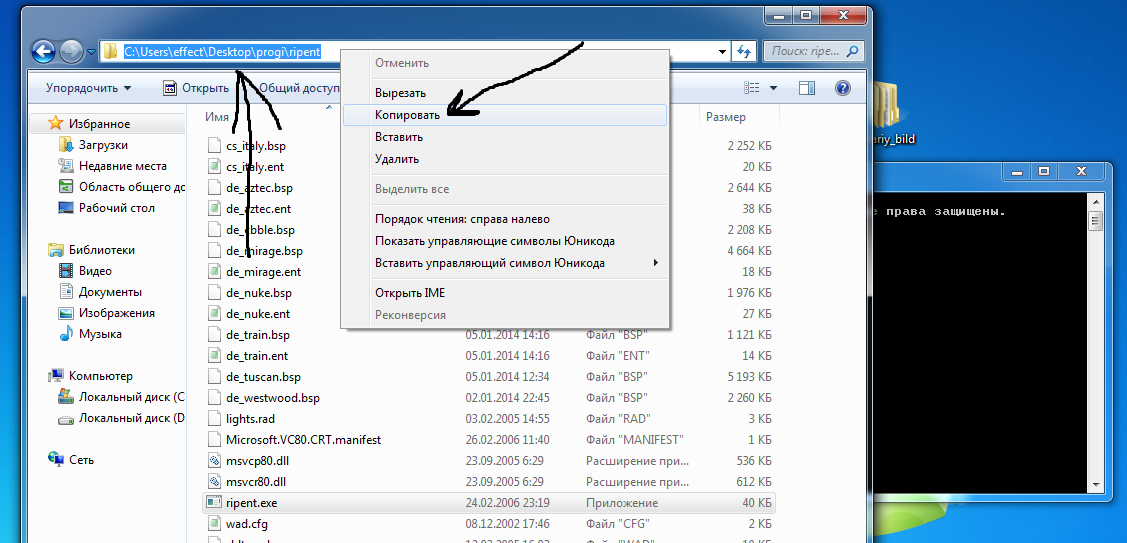Choose Вставить in context menu
Viewport: 1127px width, 543px height.
(505, 137)
